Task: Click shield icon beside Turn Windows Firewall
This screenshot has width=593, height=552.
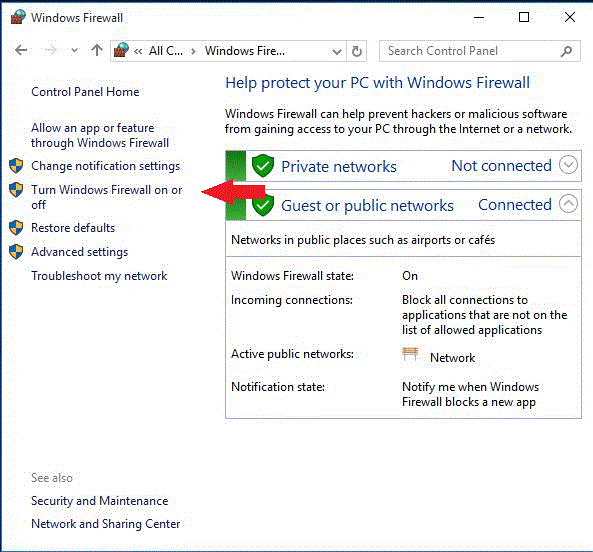Action: (16, 190)
